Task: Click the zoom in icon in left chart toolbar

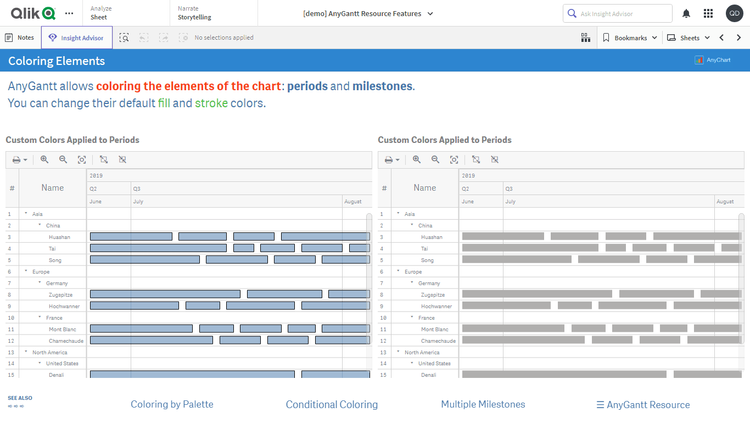Action: tap(44, 160)
